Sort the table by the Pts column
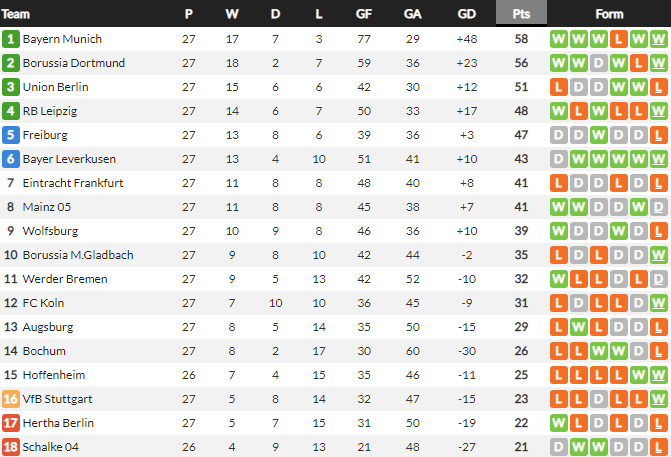 pos(521,14)
